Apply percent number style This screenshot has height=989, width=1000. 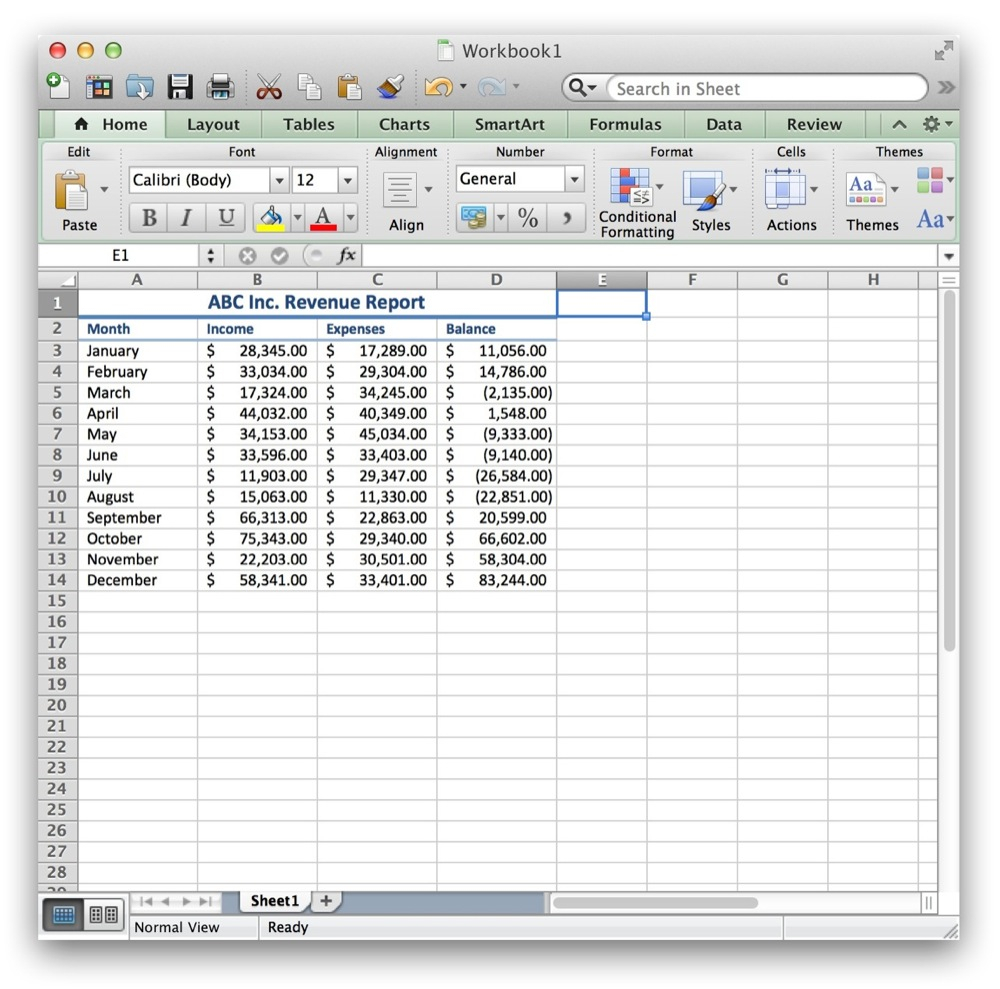click(528, 217)
